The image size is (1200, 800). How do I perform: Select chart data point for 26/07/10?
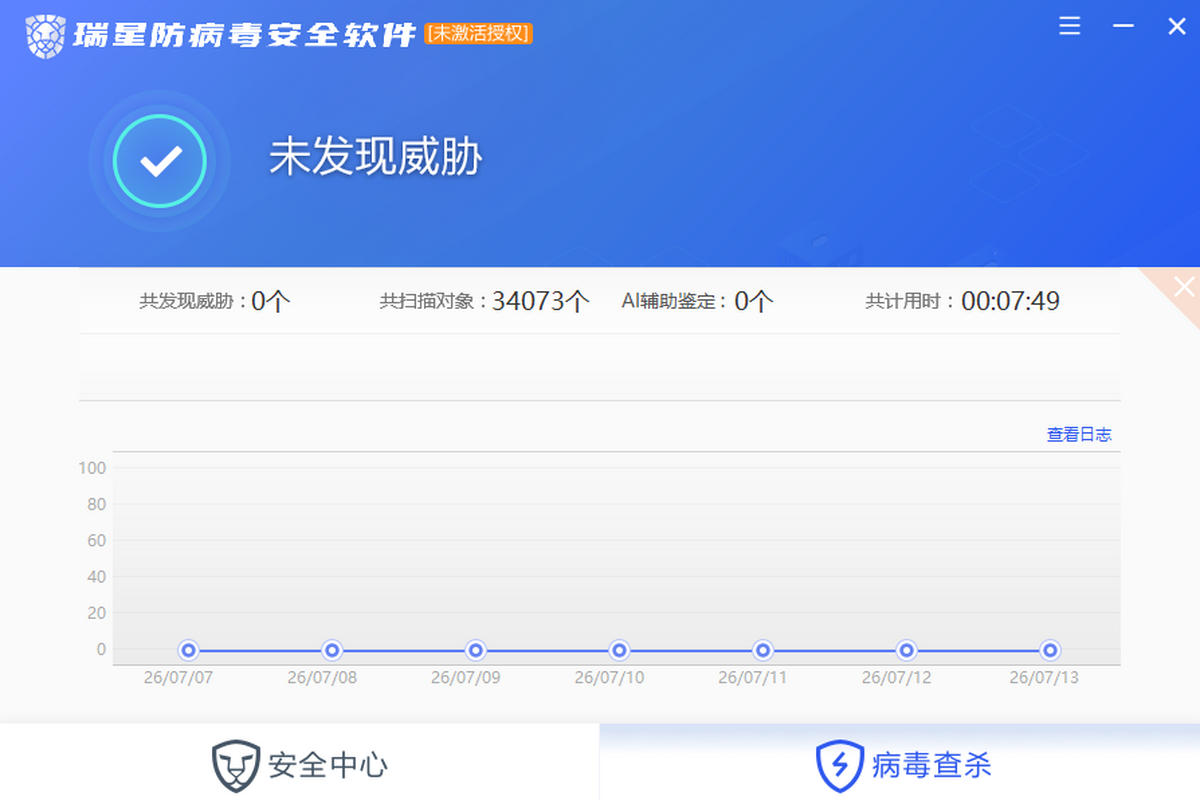[x=619, y=650]
